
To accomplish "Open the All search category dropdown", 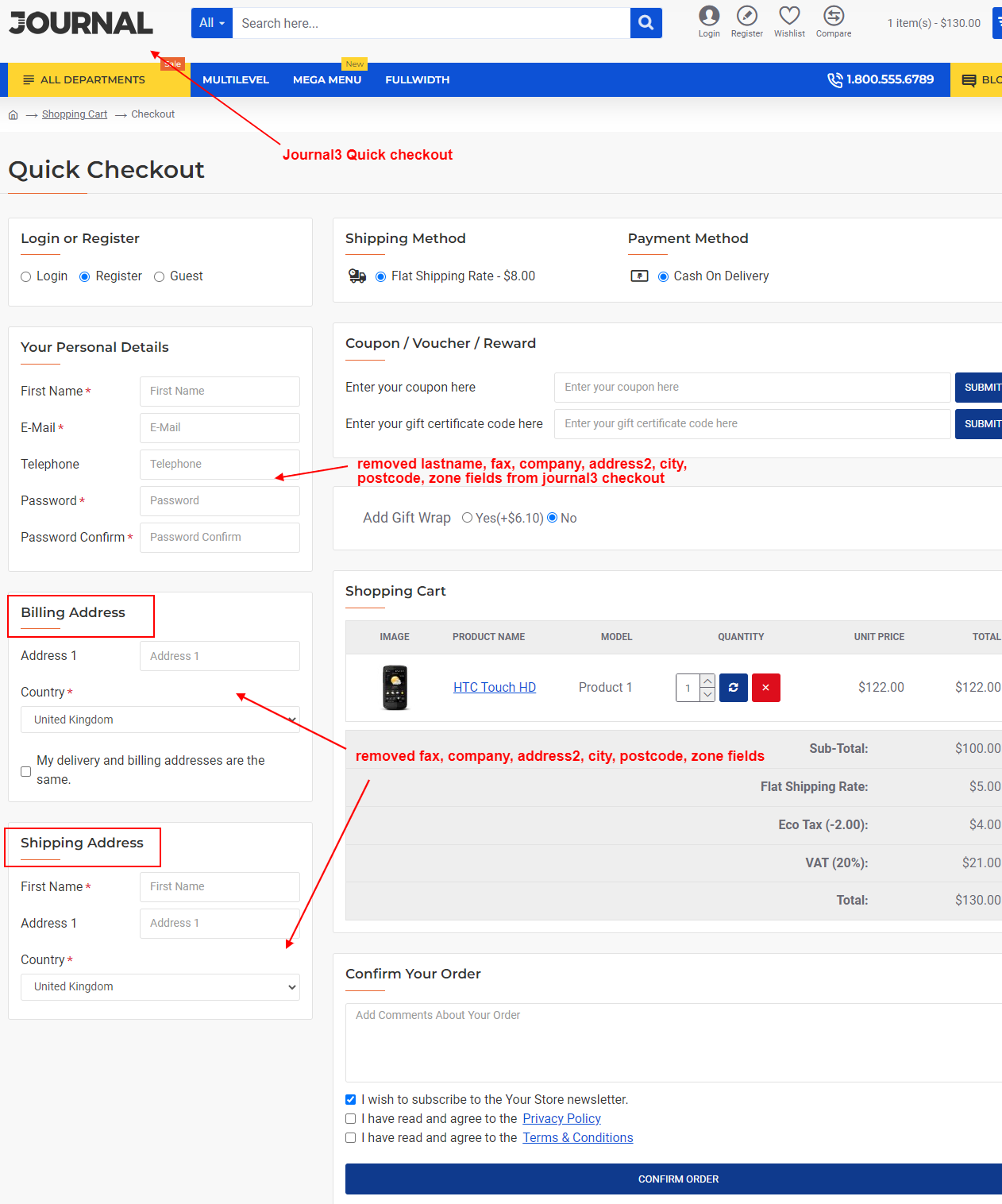I will point(211,23).
